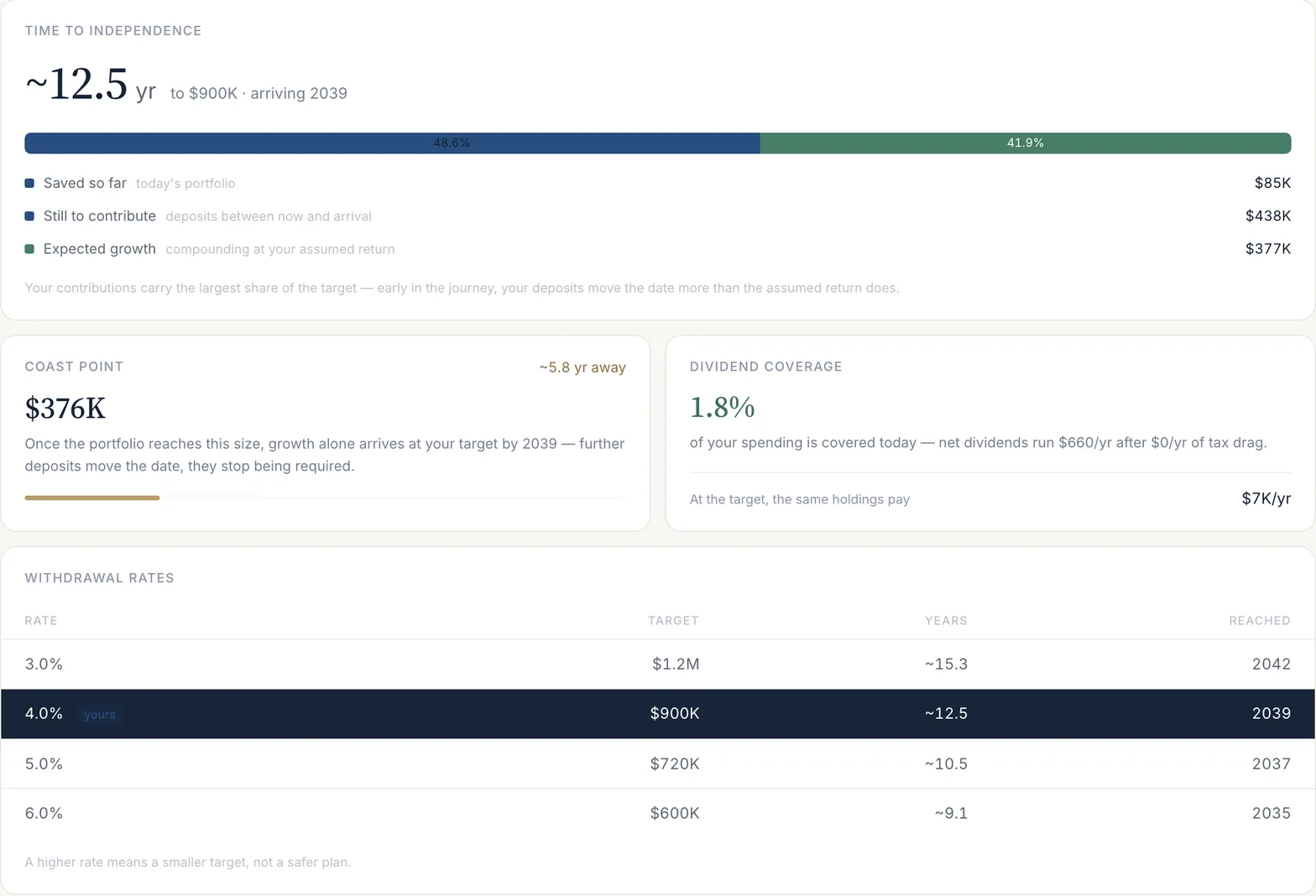Click the green swatch beside Expected growth

tap(29, 249)
